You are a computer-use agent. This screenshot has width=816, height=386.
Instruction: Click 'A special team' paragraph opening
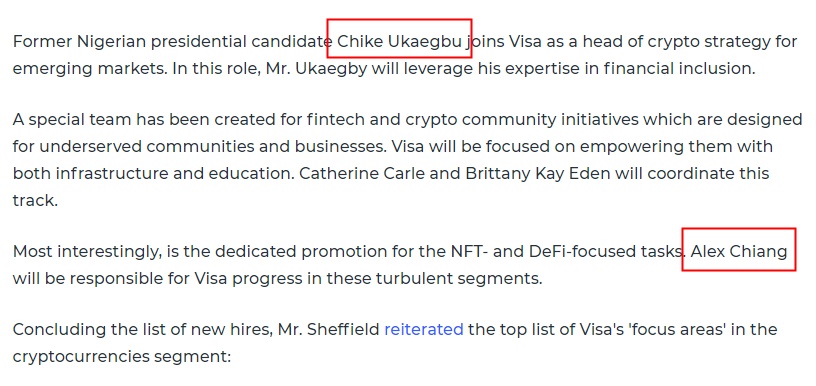point(72,120)
